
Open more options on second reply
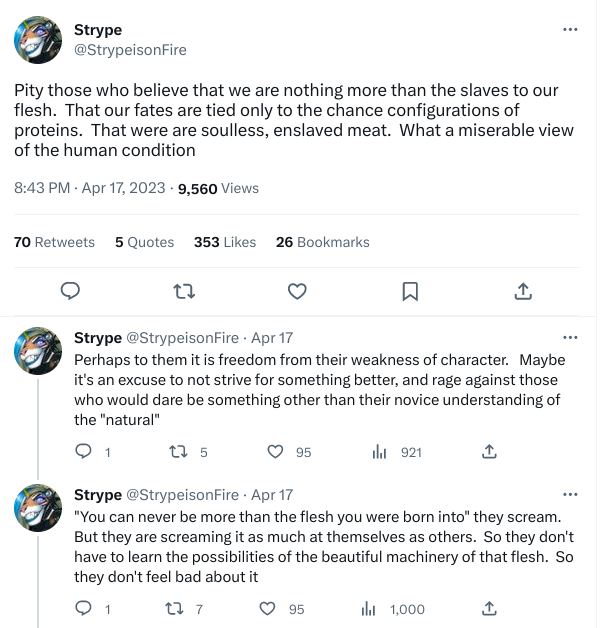570,494
